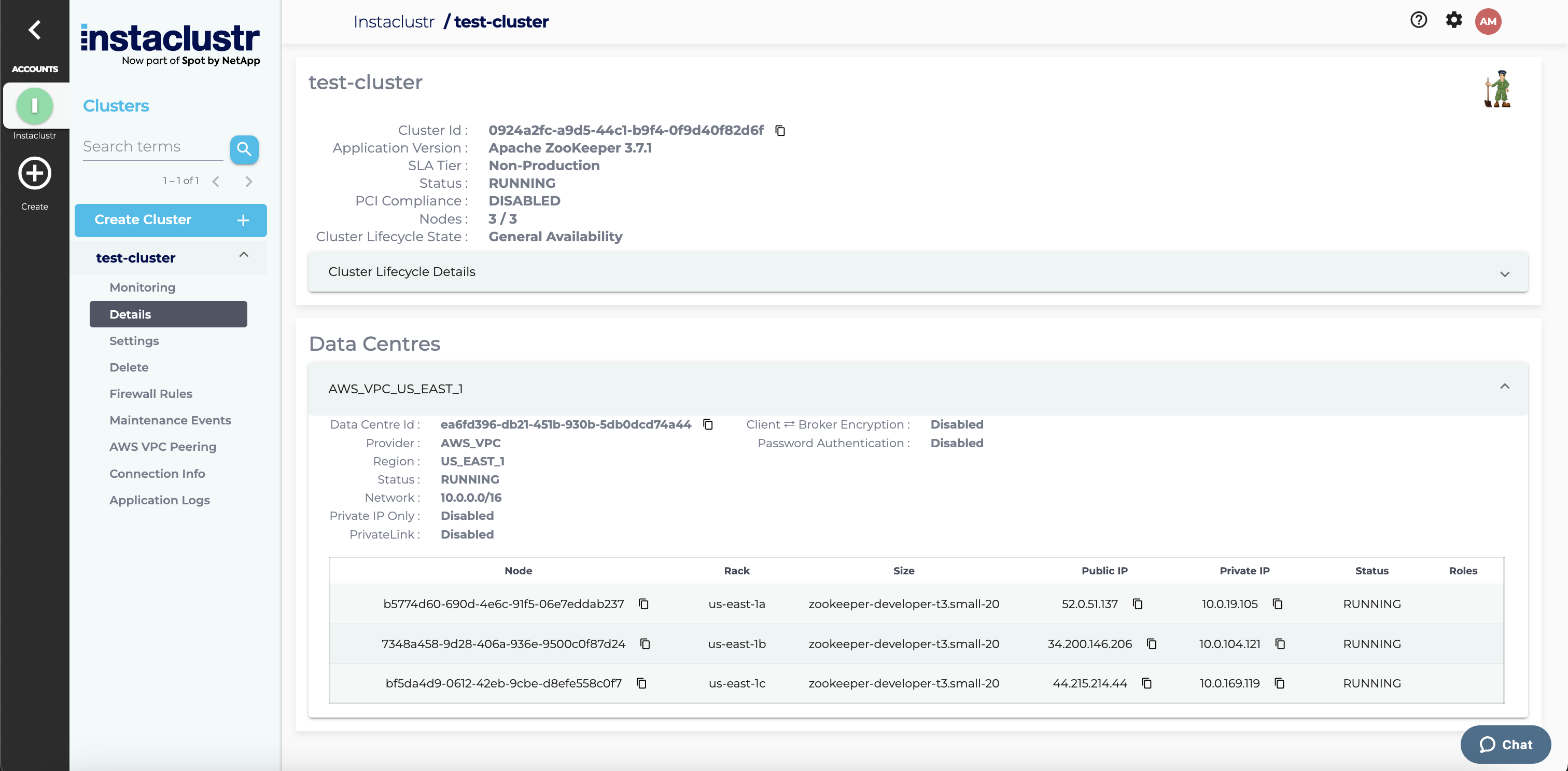Copy node ID starting with bf5da4d9
This screenshot has width=1568, height=771.
tap(641, 683)
